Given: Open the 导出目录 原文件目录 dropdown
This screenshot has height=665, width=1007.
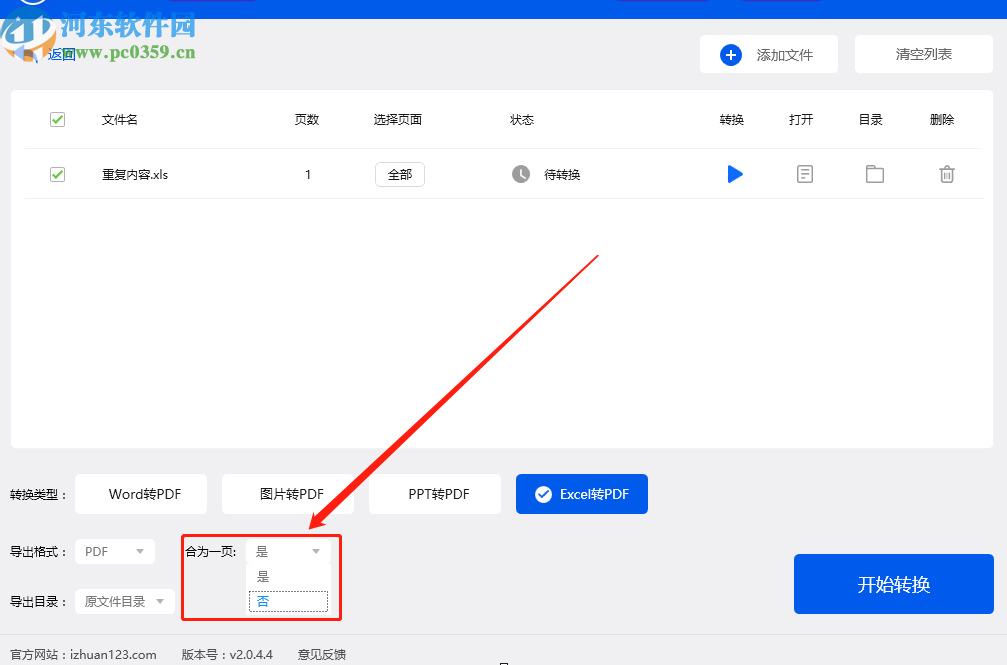Looking at the screenshot, I should pyautogui.click(x=124, y=601).
